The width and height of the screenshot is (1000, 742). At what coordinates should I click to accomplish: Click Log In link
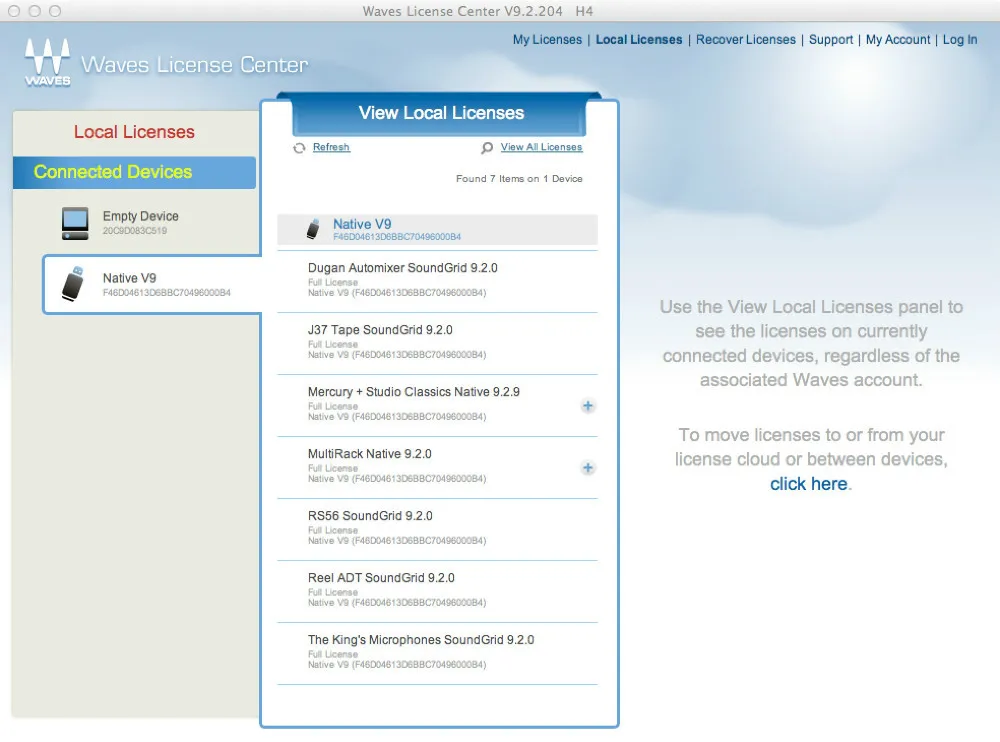pyautogui.click(x=960, y=40)
